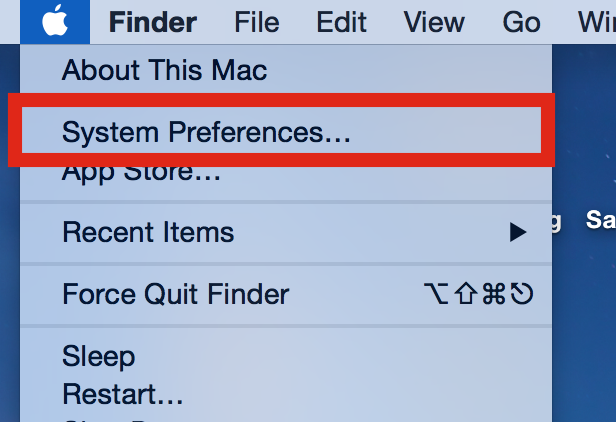Choose Restart… from the Apple menu
This screenshot has width=616, height=422.
click(x=123, y=394)
